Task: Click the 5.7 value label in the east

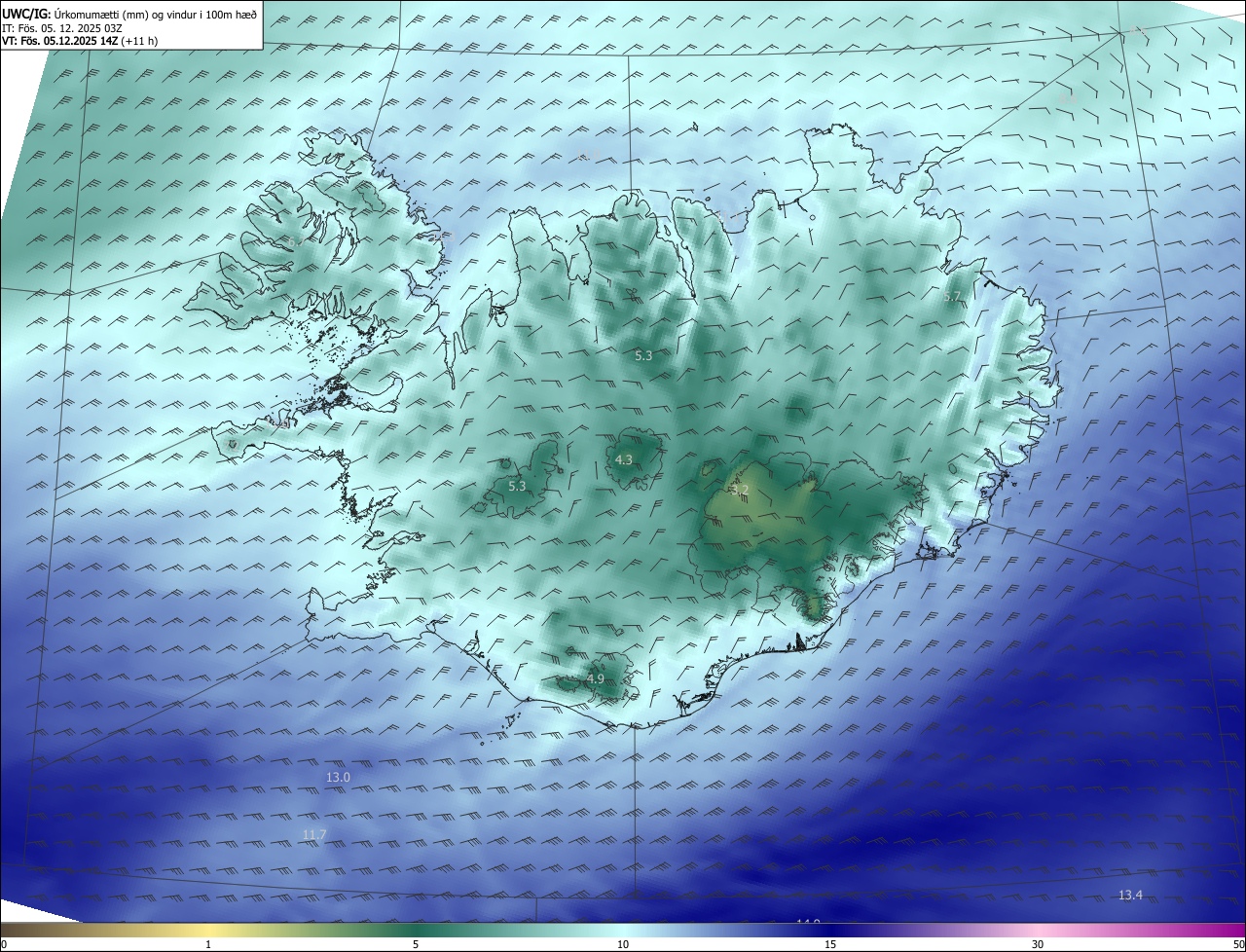Action: pyautogui.click(x=952, y=297)
